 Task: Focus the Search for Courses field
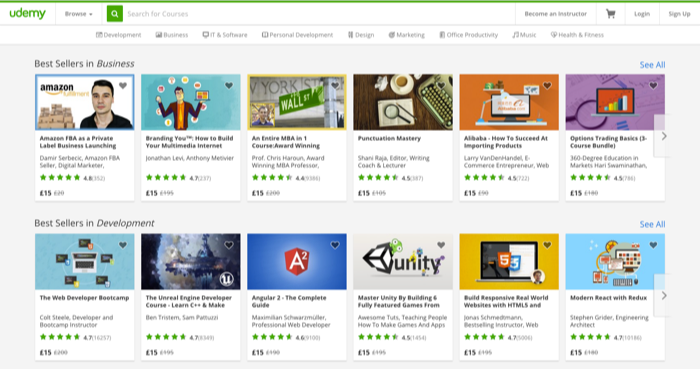(x=319, y=14)
